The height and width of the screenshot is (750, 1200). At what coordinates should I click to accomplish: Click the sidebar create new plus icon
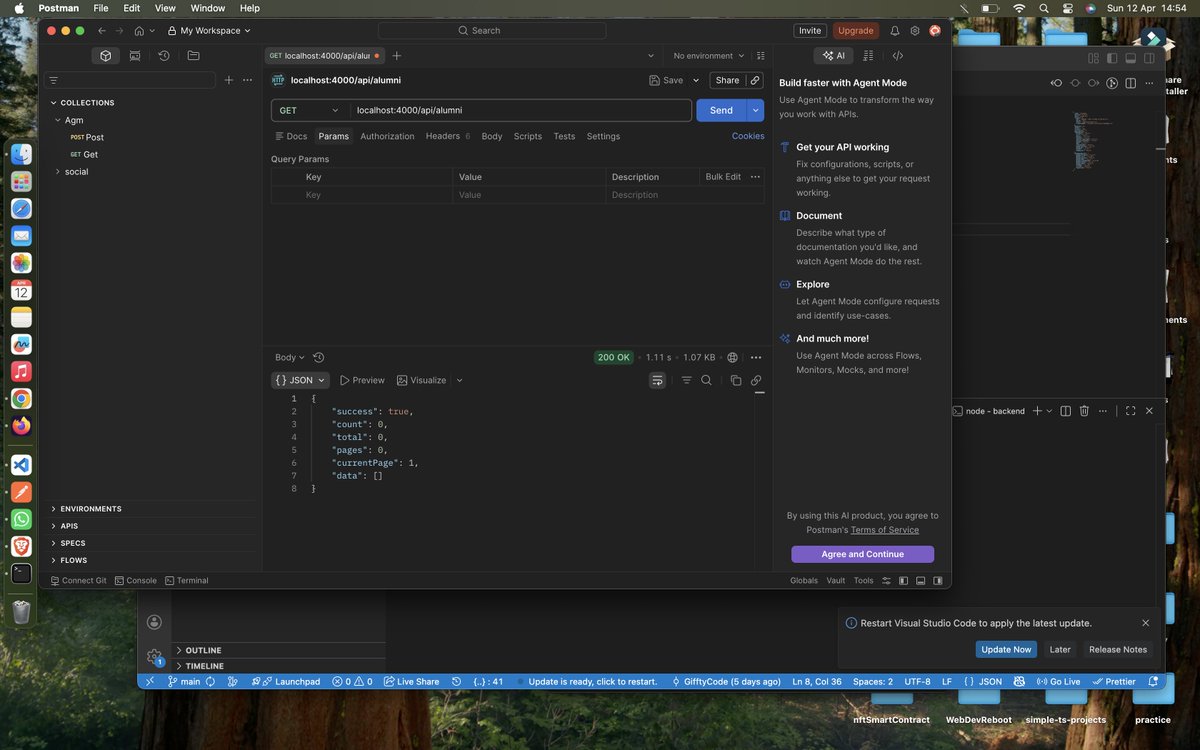coord(229,80)
